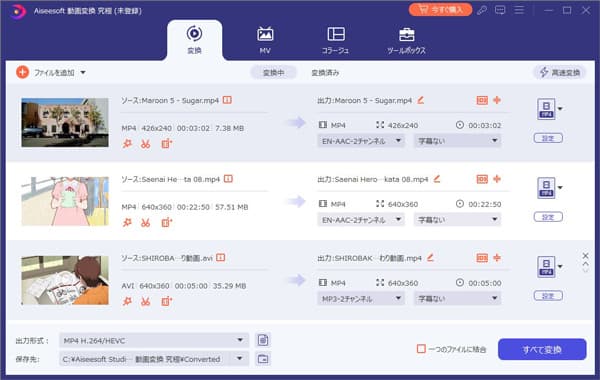Select the Saenai Hero 08.mp4 video thumbnail

[65, 201]
